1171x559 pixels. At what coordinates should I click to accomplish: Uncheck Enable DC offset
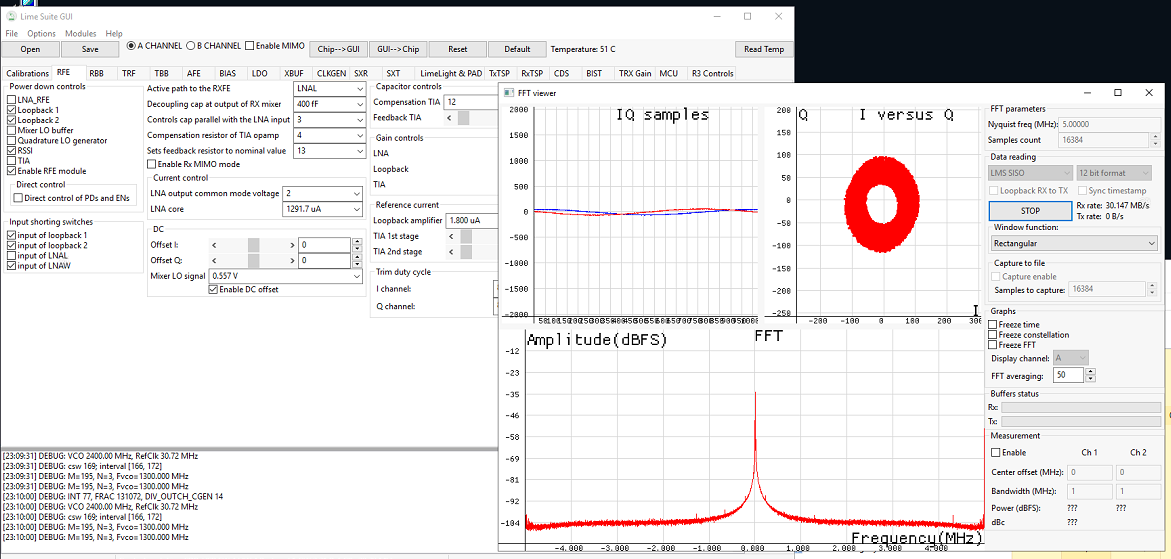click(x=214, y=290)
